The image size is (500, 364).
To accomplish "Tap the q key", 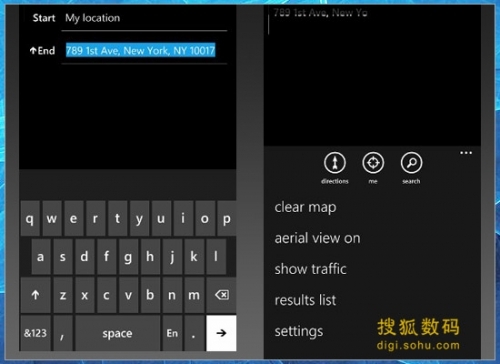I will point(30,218).
